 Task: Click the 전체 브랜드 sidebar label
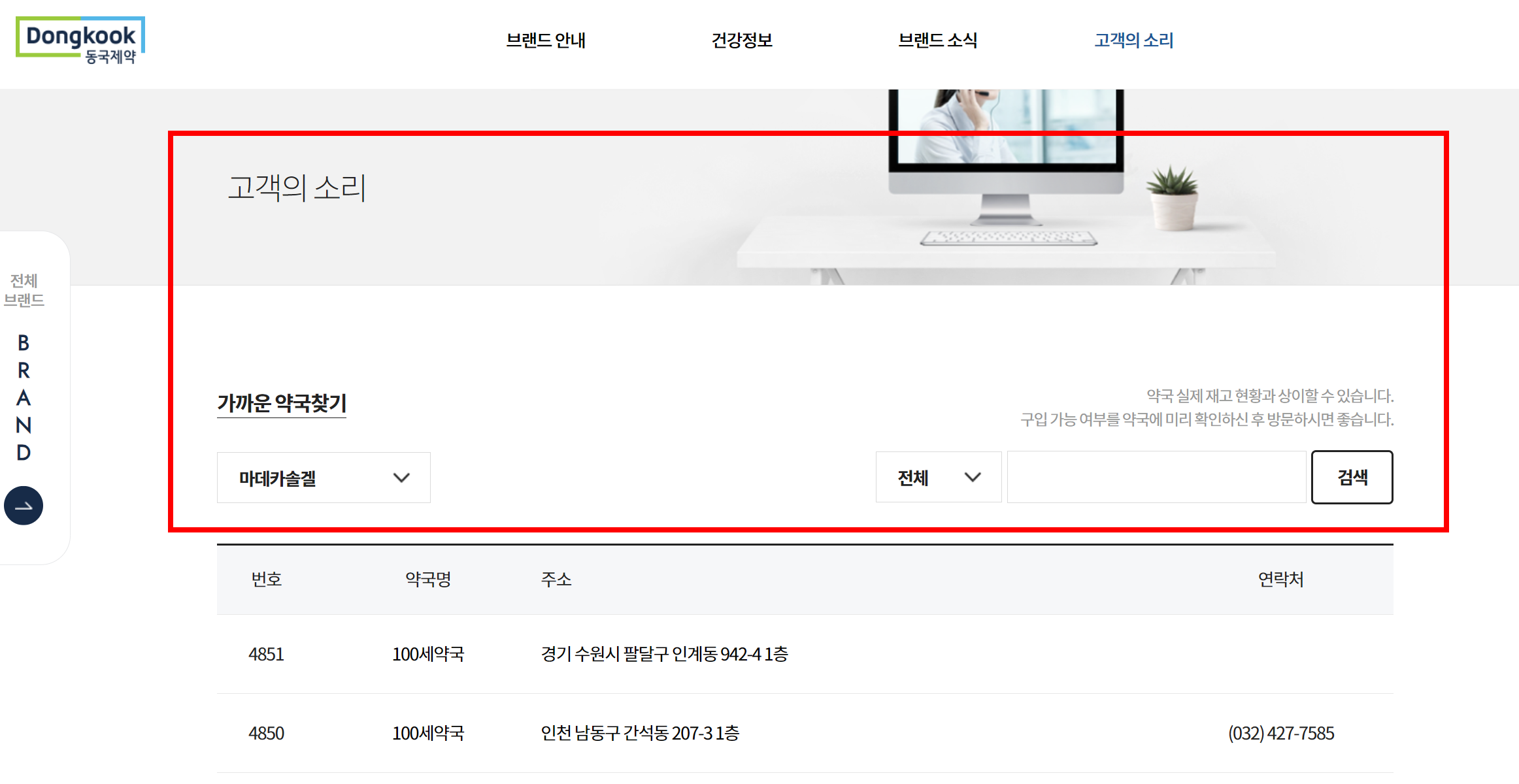[x=24, y=290]
